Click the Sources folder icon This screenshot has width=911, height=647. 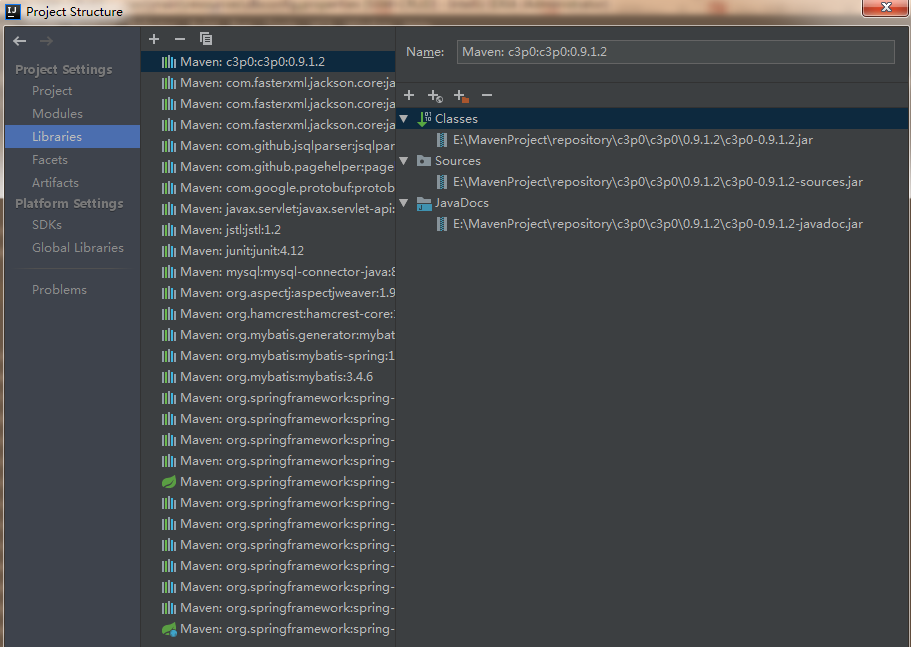click(424, 161)
